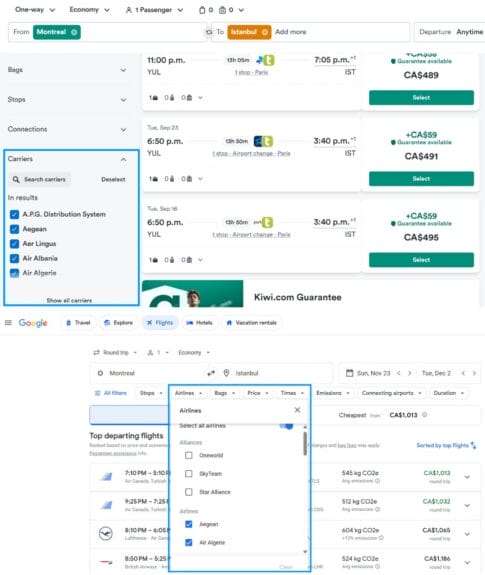Open the Duration filter chip

(x=449, y=393)
